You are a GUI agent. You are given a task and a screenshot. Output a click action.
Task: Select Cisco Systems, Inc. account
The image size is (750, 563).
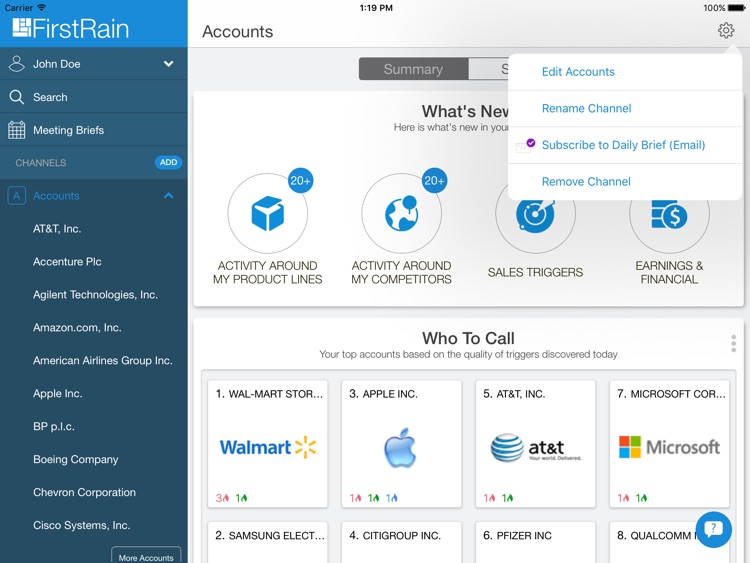coord(81,525)
